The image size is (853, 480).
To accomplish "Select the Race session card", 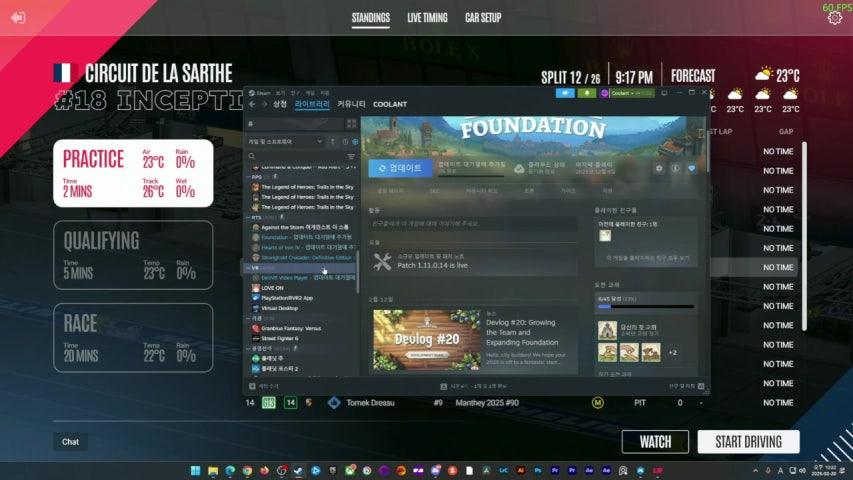I will click(133, 337).
